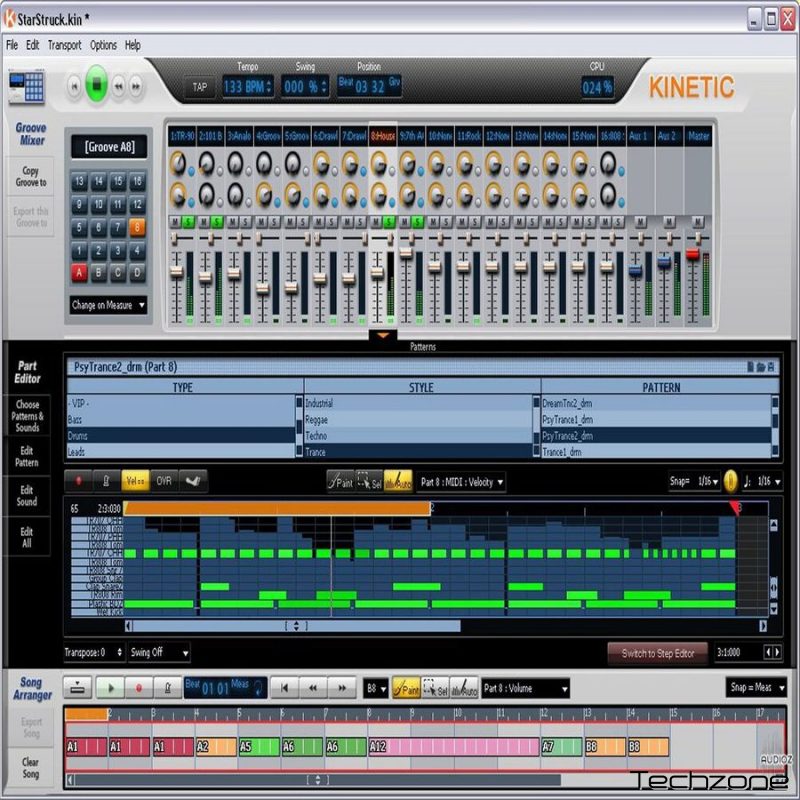Open the Help menu
The width and height of the screenshot is (800, 800).
tap(133, 45)
